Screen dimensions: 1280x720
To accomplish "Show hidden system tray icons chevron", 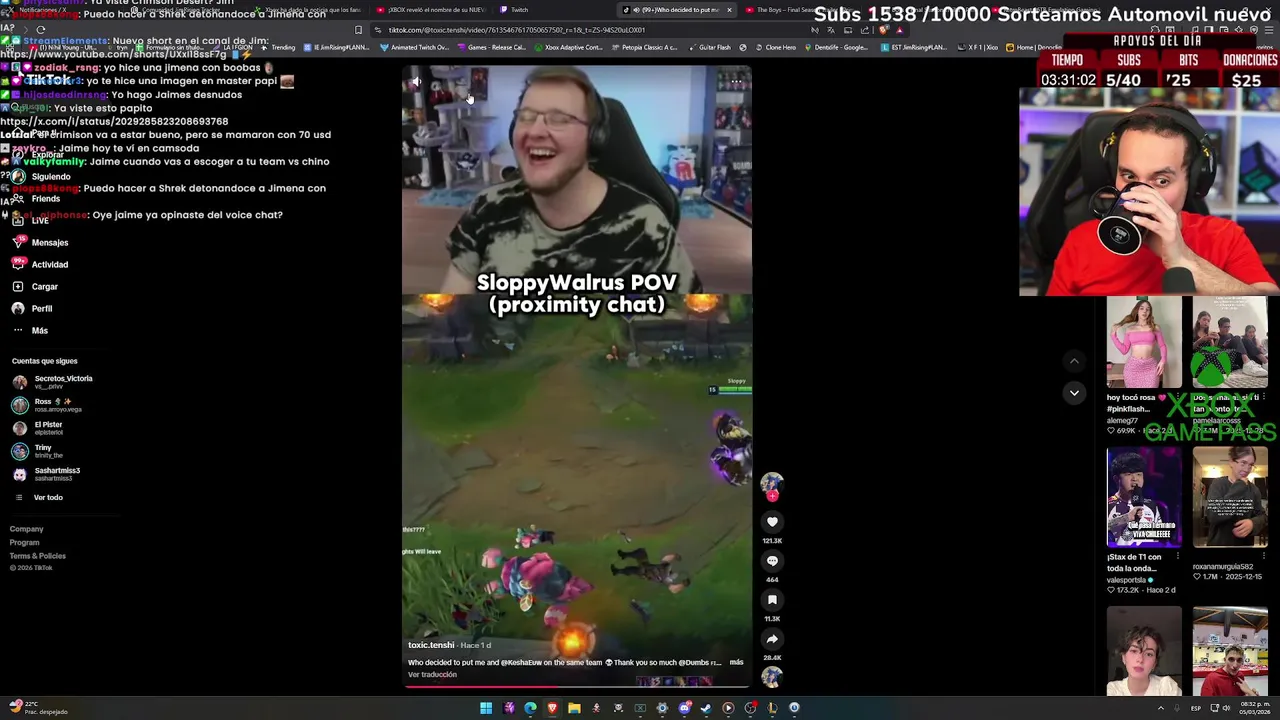I will click(1161, 708).
